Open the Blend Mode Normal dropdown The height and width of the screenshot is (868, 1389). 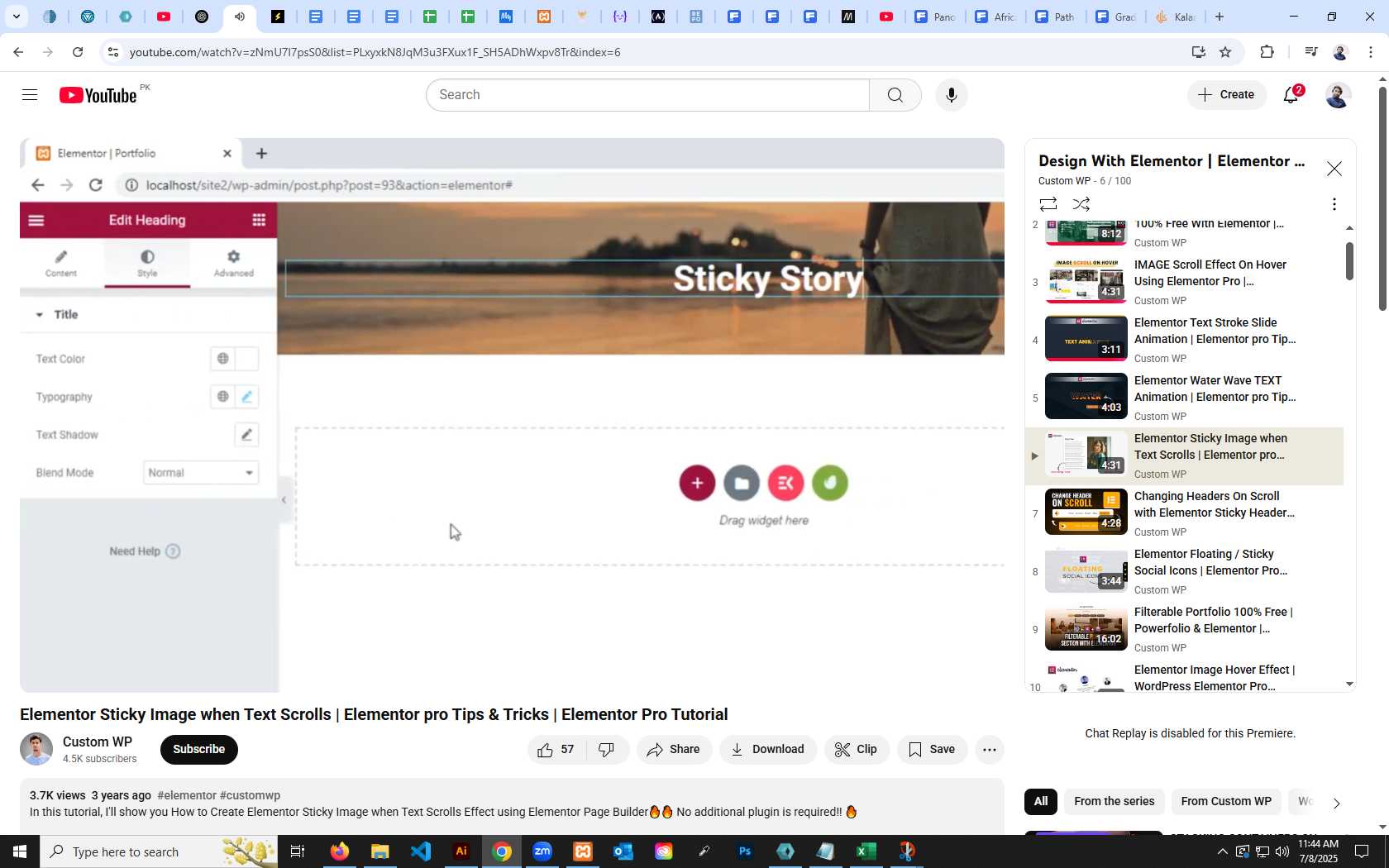201,473
